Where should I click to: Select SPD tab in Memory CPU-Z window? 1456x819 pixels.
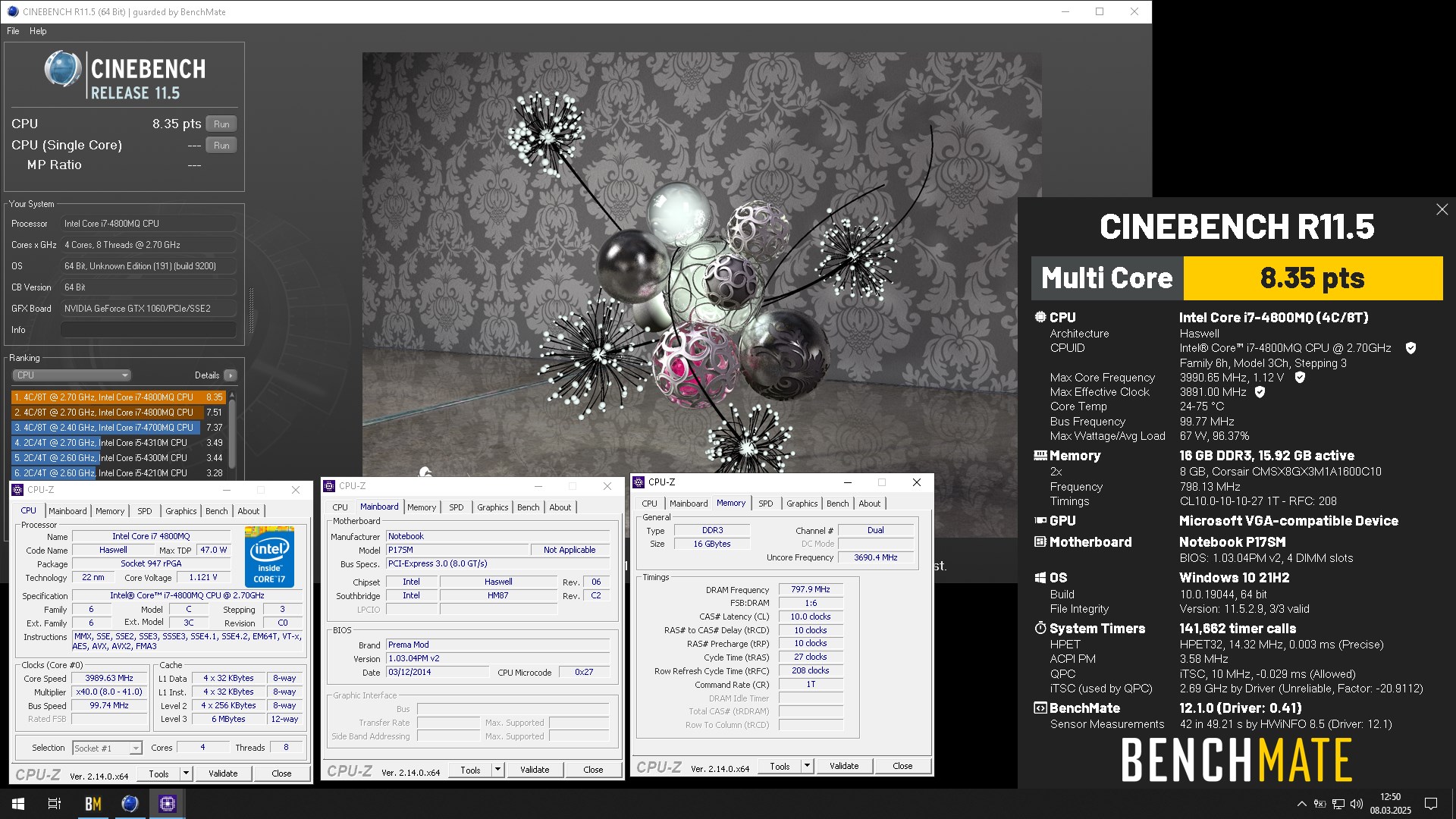[x=766, y=504]
